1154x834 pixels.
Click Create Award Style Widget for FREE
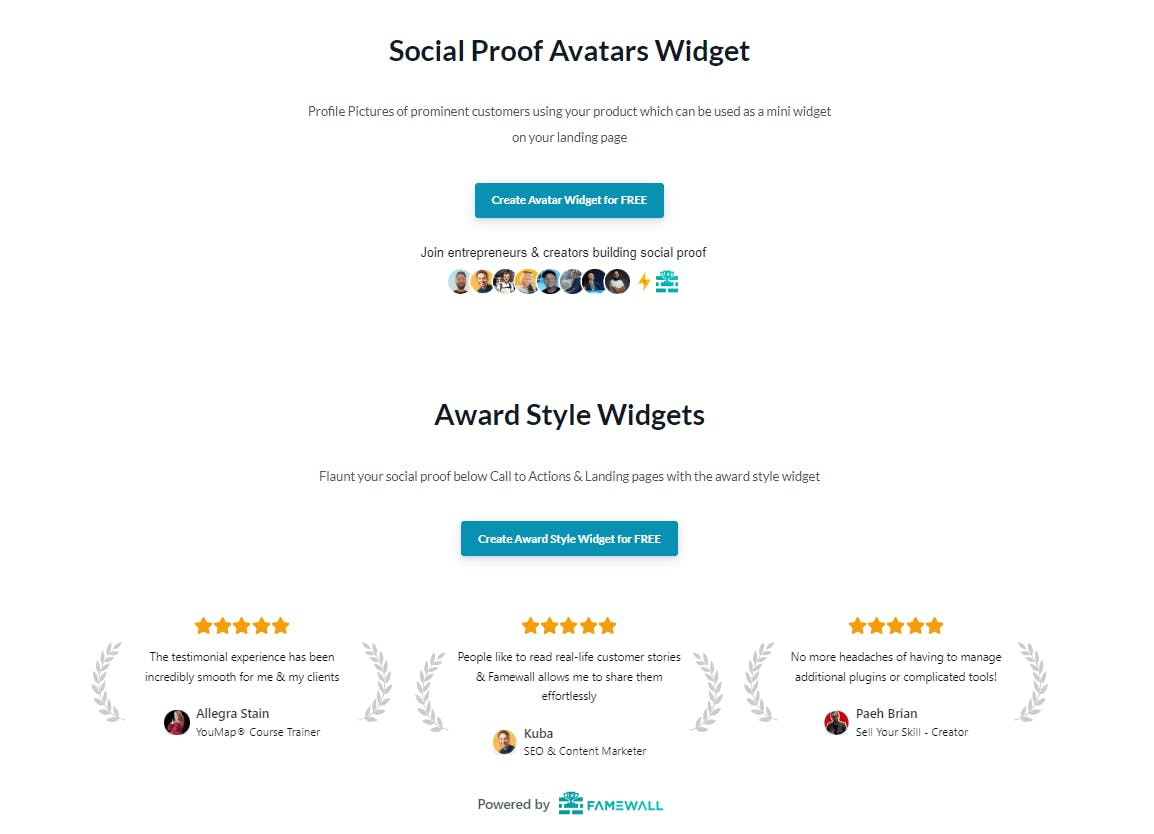click(569, 539)
